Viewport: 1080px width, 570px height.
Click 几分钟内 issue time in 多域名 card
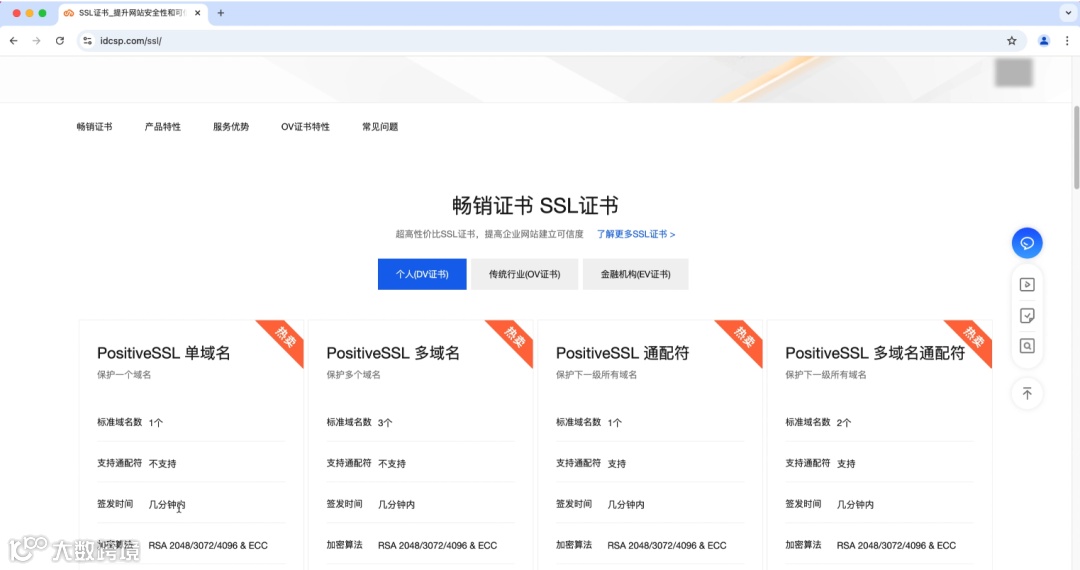(x=396, y=505)
